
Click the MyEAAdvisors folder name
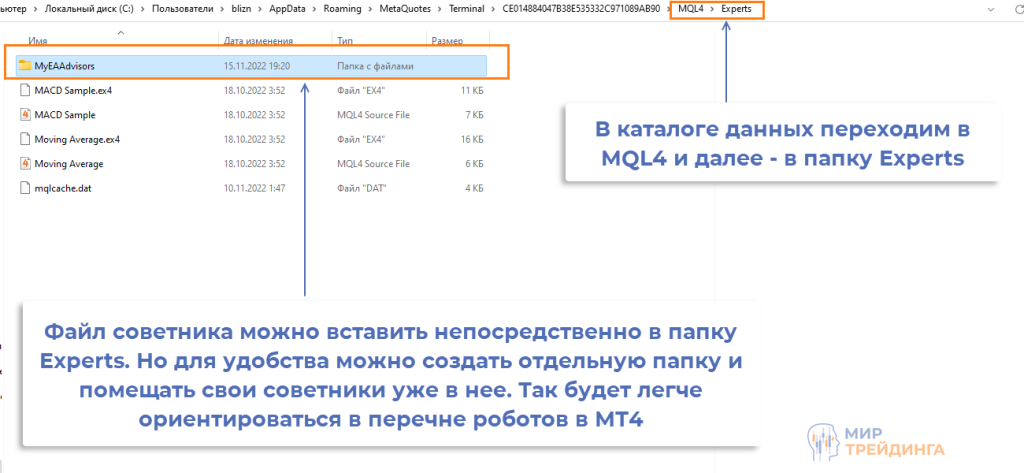point(65,66)
